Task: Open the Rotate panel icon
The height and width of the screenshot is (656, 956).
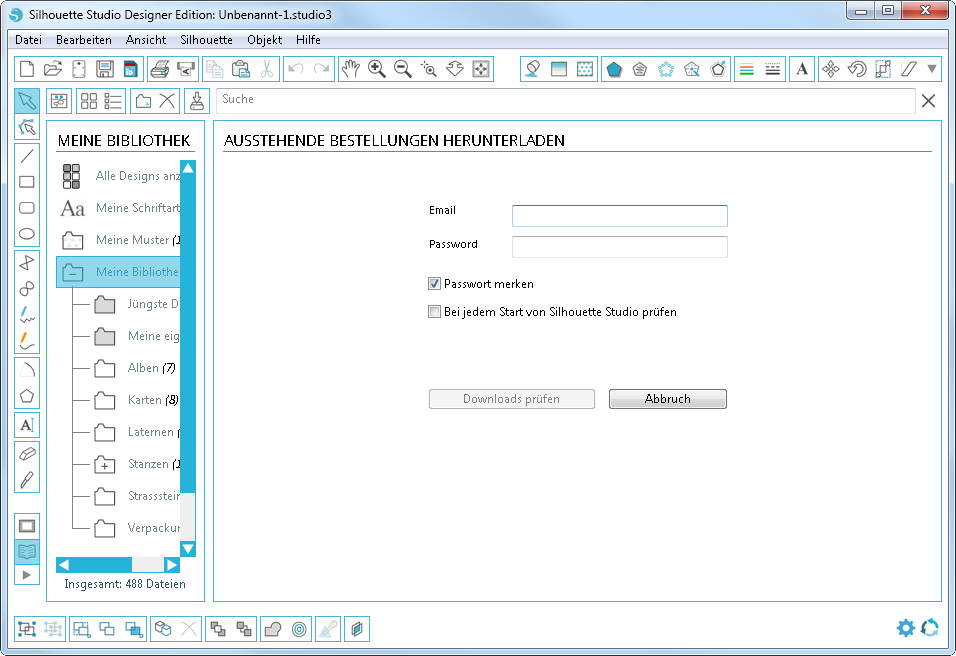Action: coord(856,69)
